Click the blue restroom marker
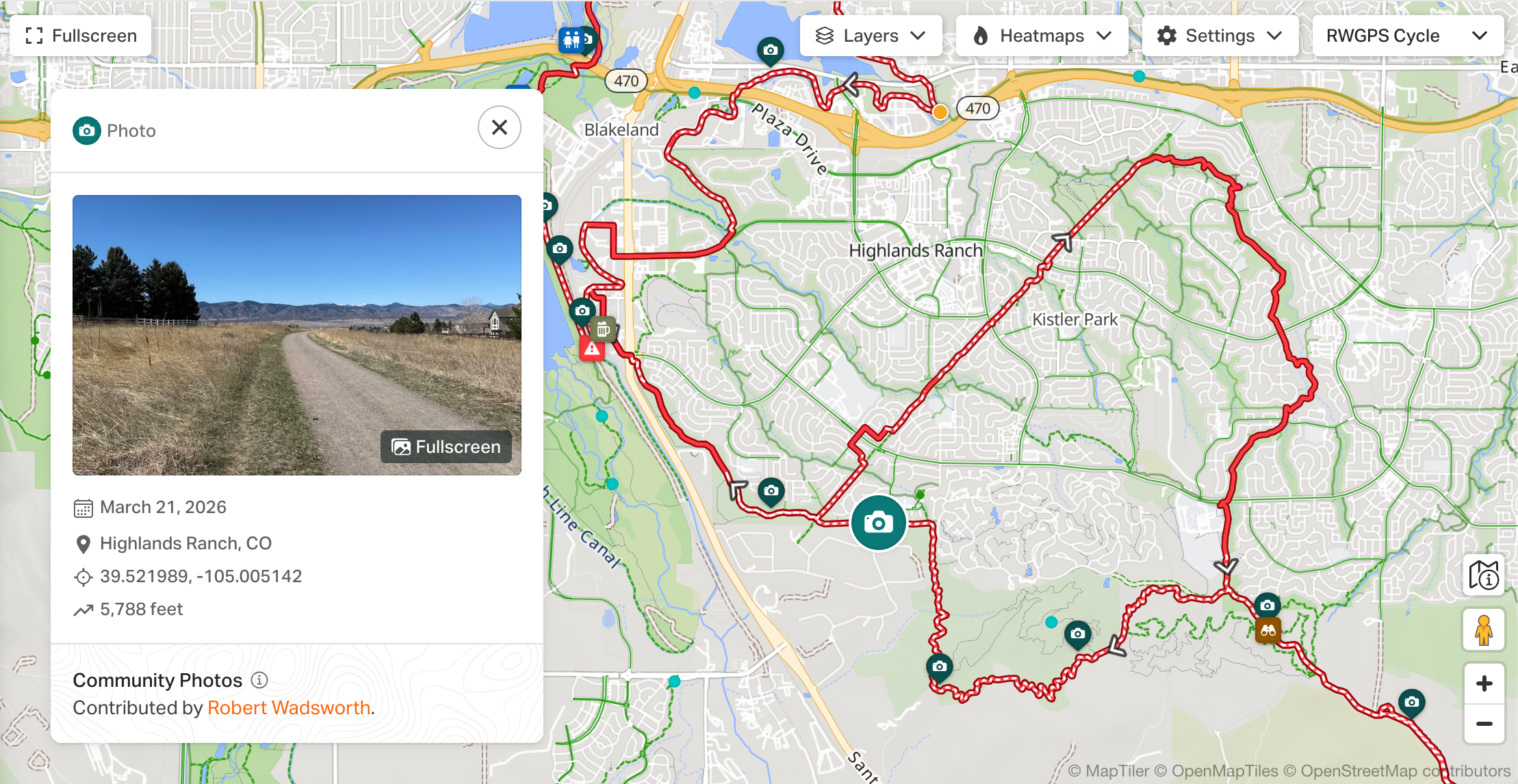The image size is (1518, 784). click(571, 40)
